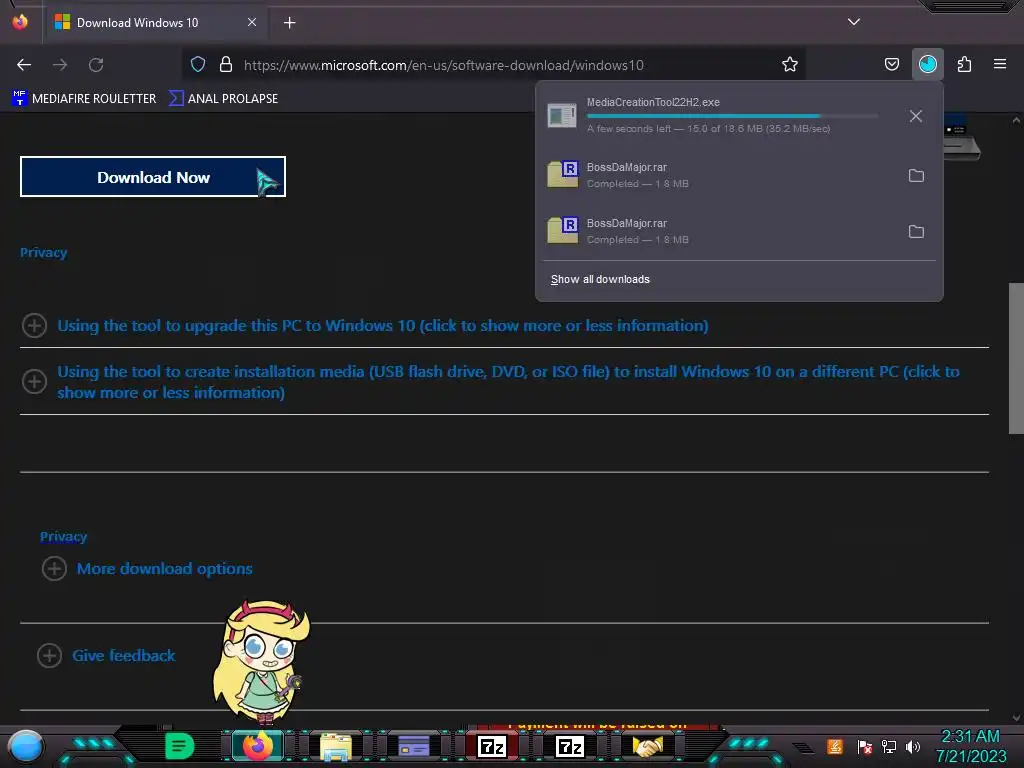Click the Firefox logo at window corner
1024x768 pixels.
point(20,22)
